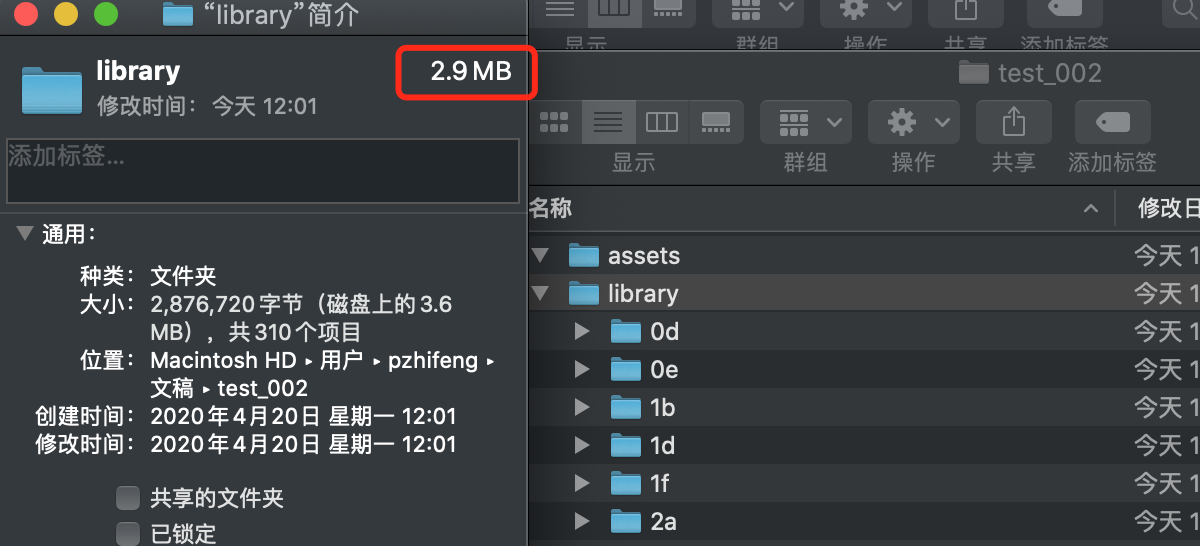Check the locked checkbox
This screenshot has width=1200, height=546.
[128, 532]
